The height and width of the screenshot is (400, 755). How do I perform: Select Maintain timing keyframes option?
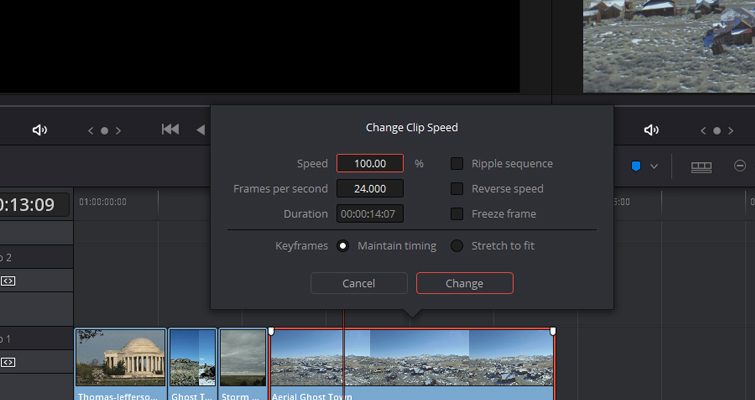coord(343,246)
